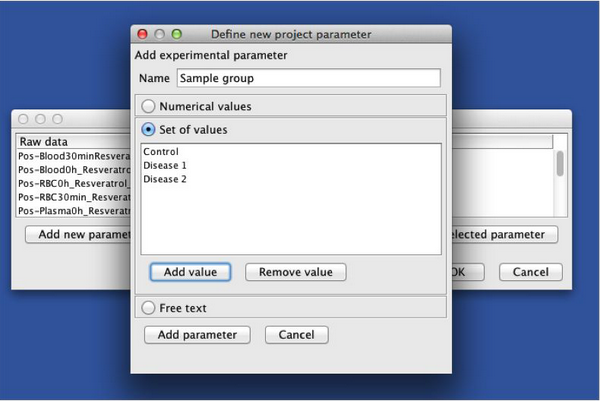
Task: Click into the Name input field
Action: 308,78
